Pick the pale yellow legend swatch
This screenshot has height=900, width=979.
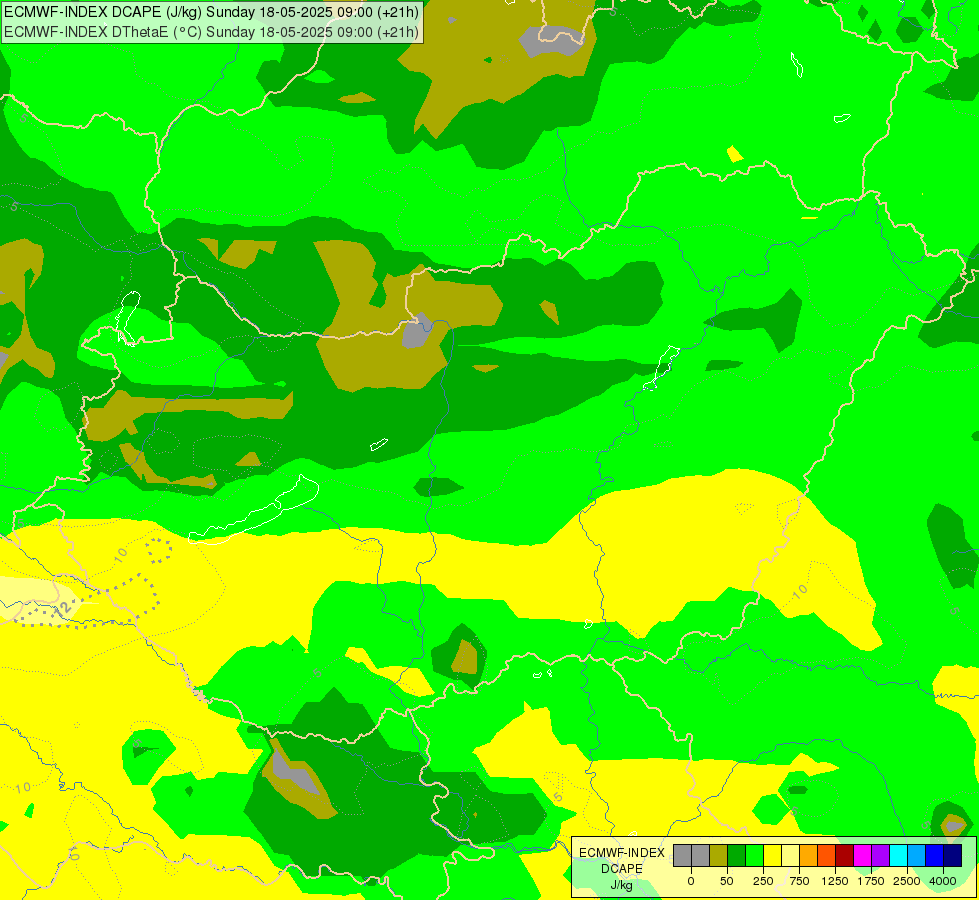(790, 856)
